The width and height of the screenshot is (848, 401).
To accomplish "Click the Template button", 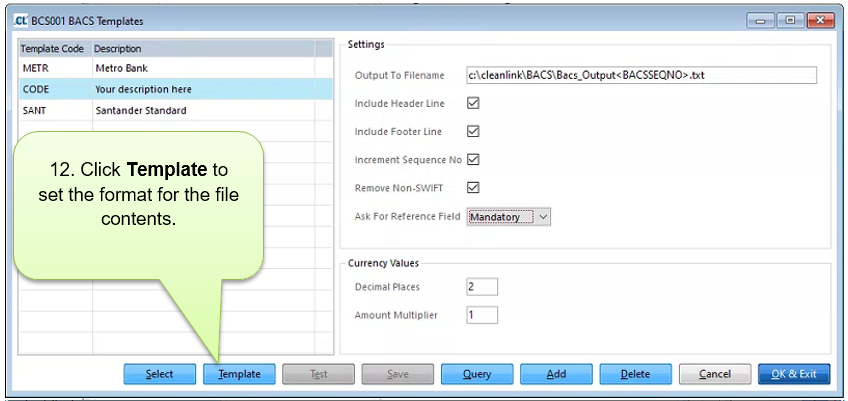I will tap(239, 374).
